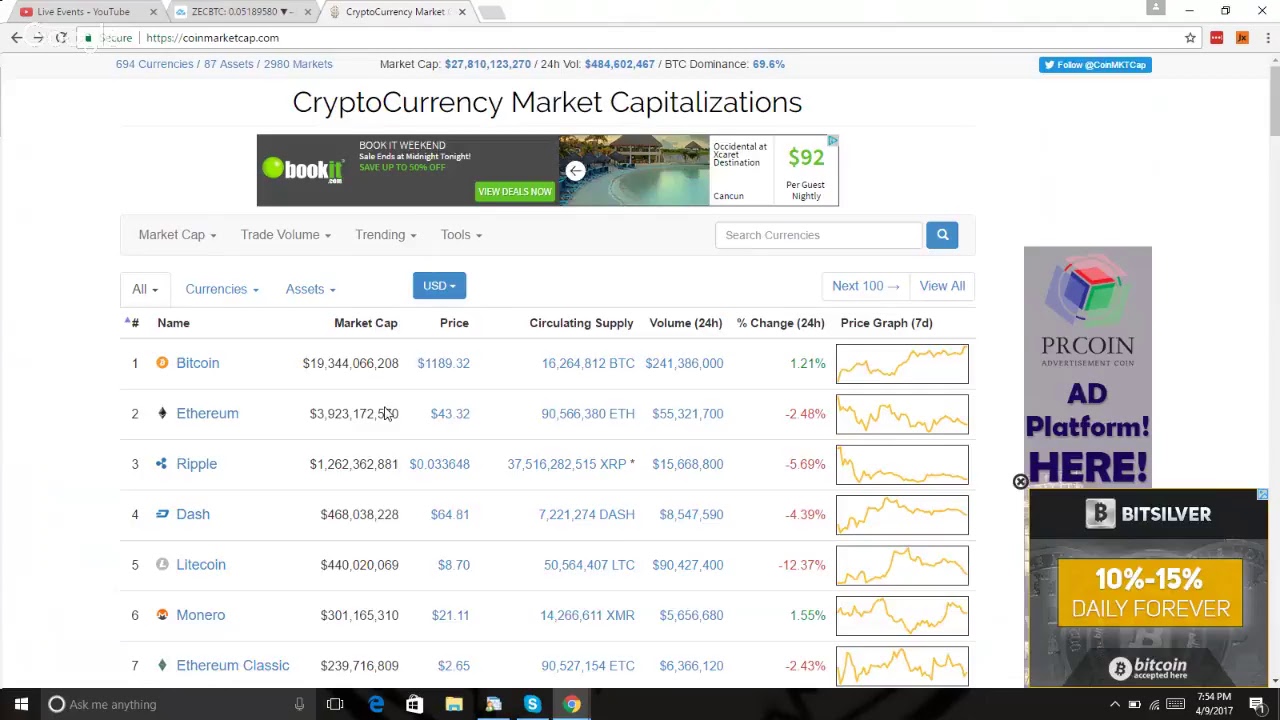Sort by the Price column header
Screen dimensions: 1280x720
(454, 323)
